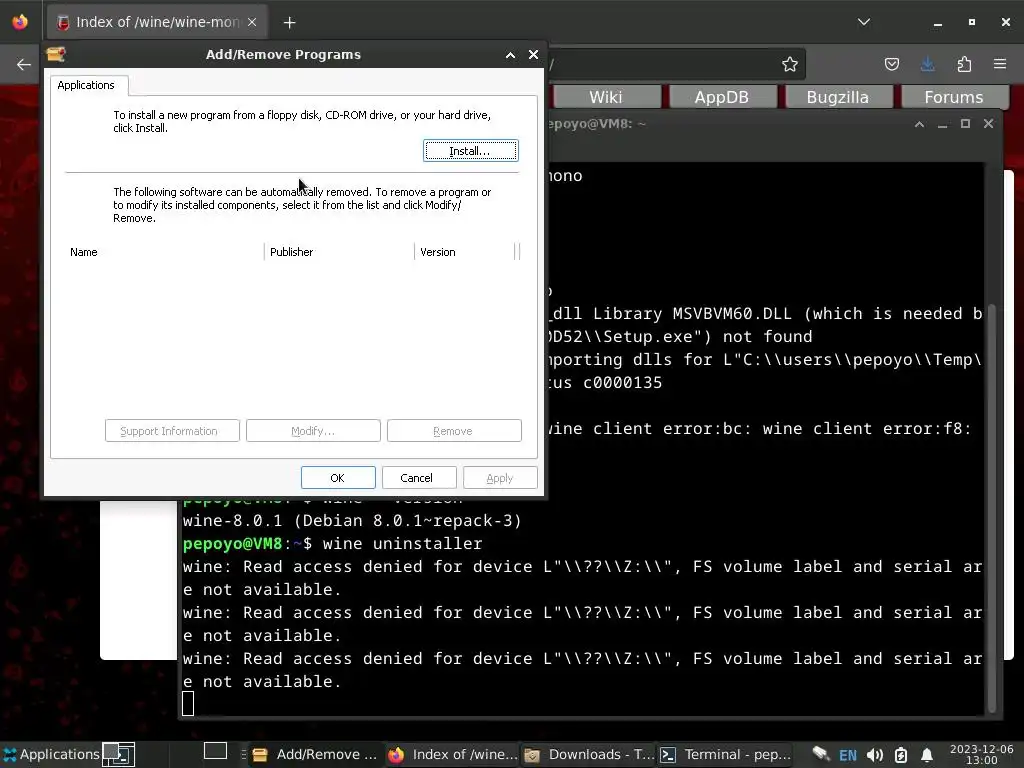Open the notifications bell icon
The image size is (1024, 768).
click(x=927, y=755)
